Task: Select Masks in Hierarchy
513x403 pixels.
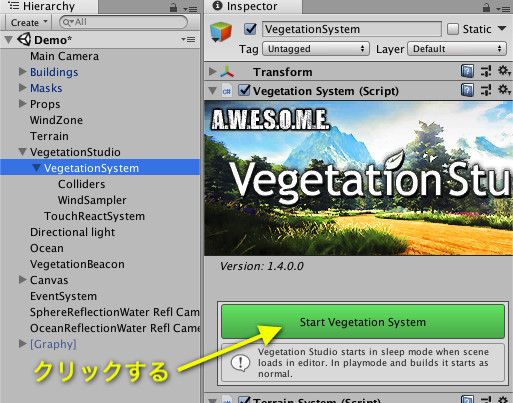Action: click(46, 88)
